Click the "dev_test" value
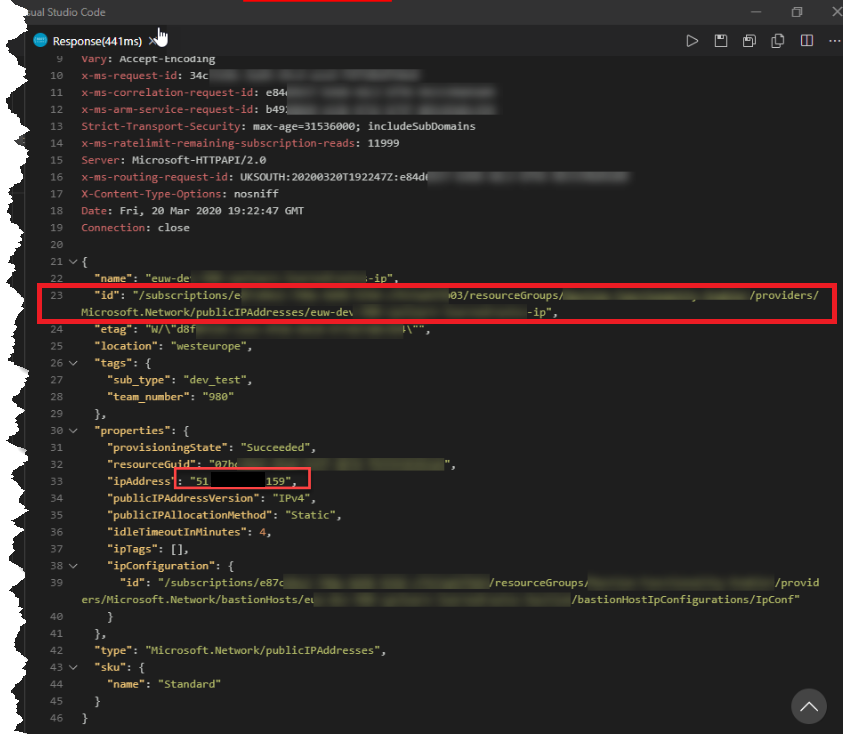 [215, 380]
